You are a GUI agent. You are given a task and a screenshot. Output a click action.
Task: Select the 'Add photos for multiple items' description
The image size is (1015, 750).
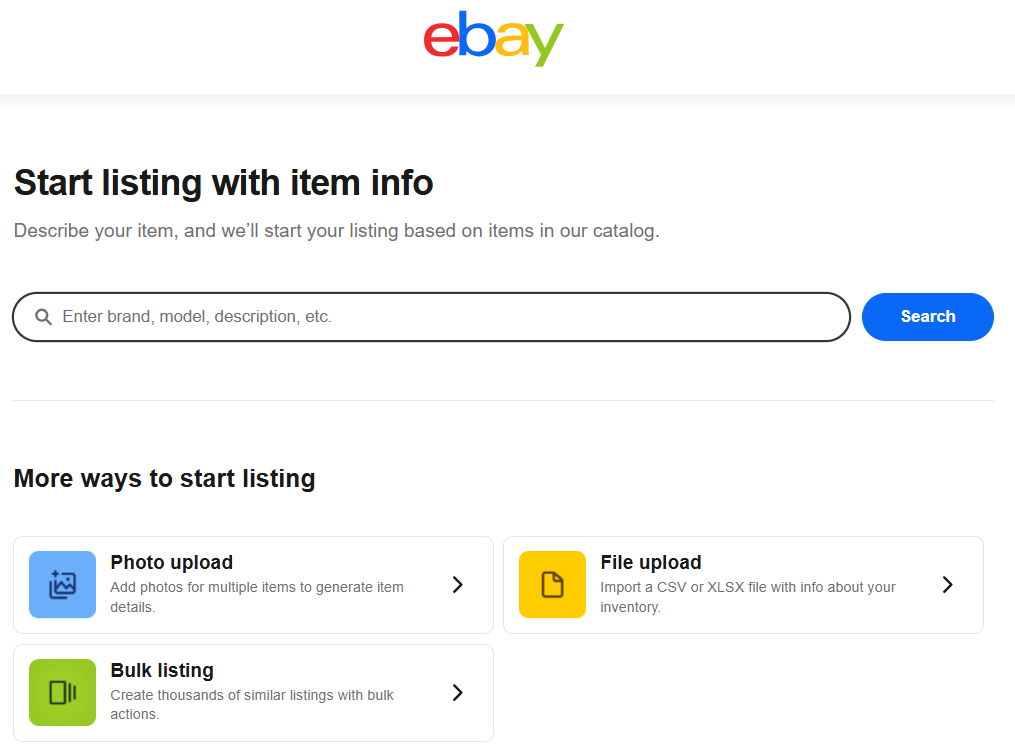[257, 597]
